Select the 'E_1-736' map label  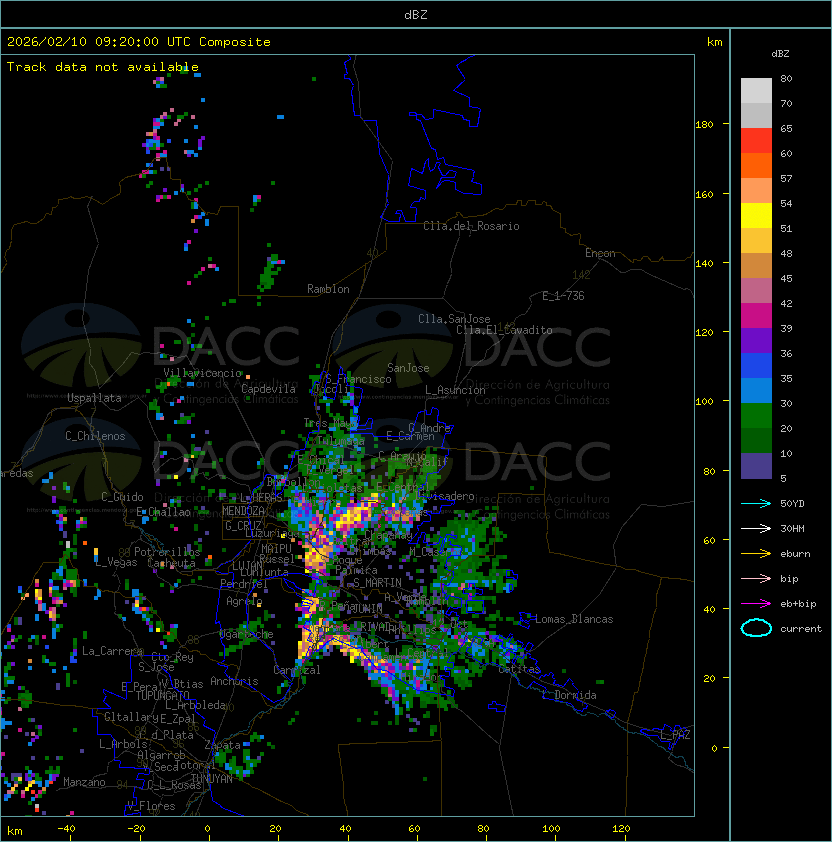point(563,296)
